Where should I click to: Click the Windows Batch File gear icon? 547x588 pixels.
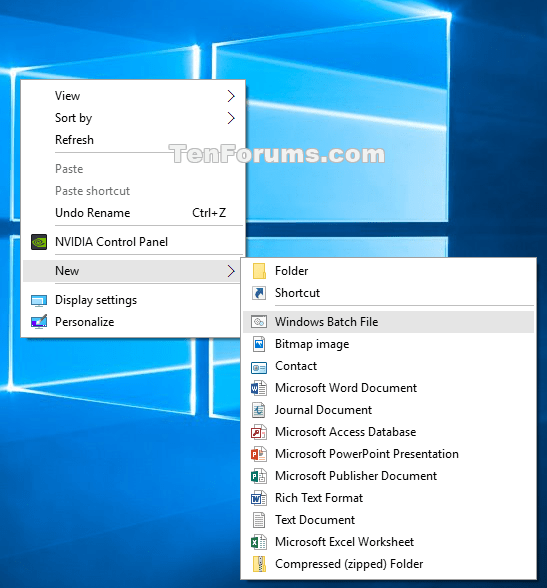(259, 322)
